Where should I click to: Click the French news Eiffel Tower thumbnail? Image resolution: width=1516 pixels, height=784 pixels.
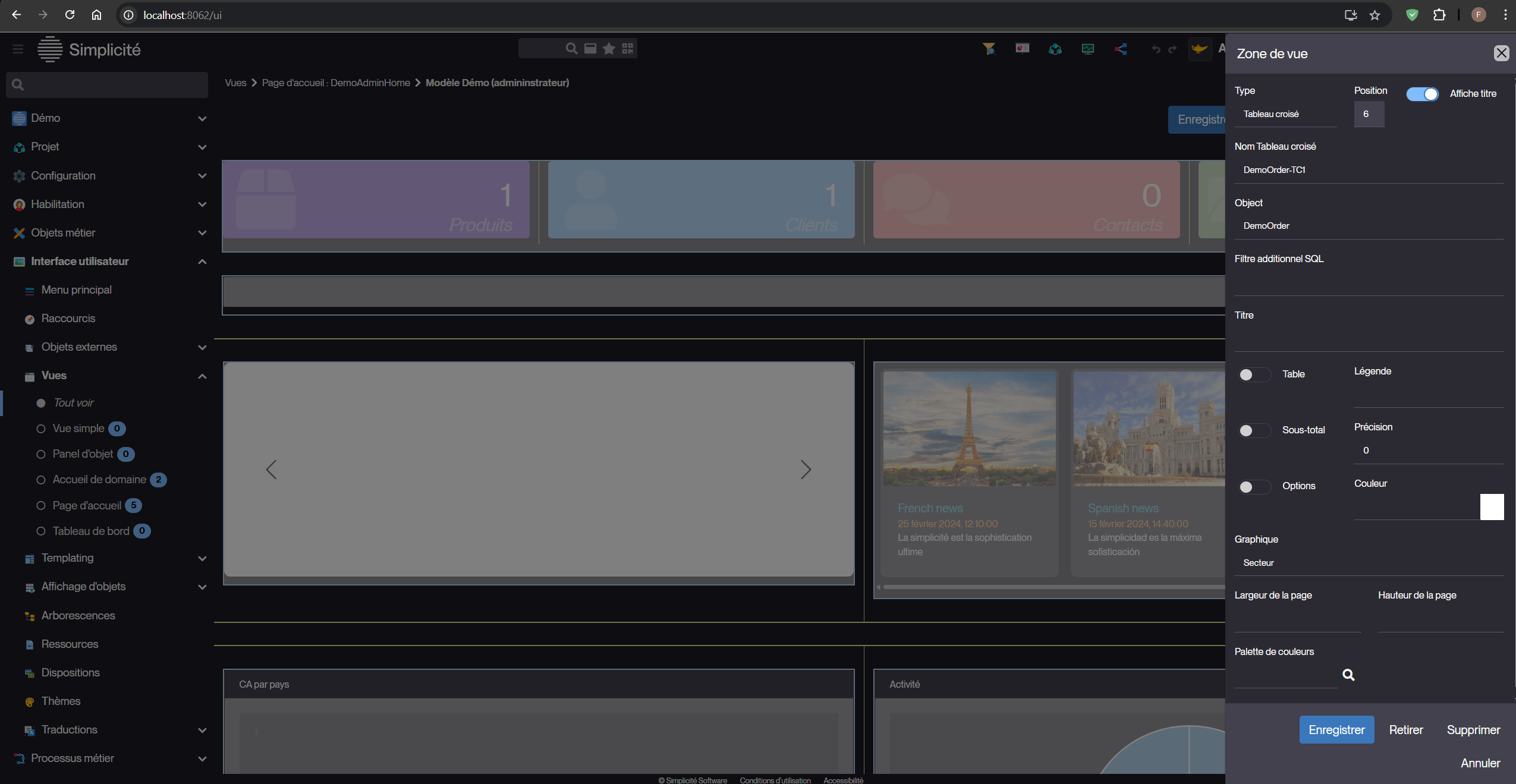969,429
